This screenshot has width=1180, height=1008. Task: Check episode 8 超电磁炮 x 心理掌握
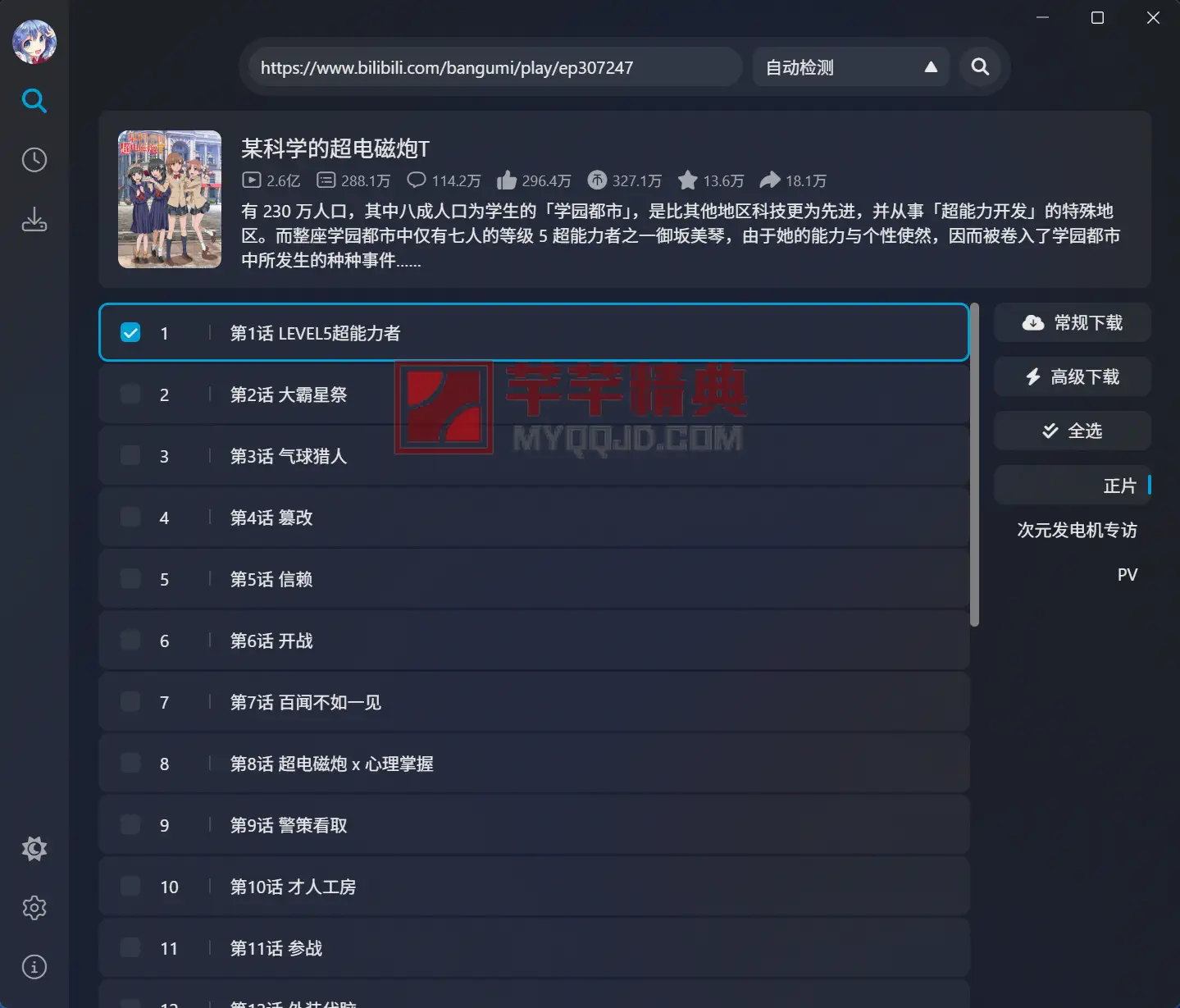(x=130, y=764)
